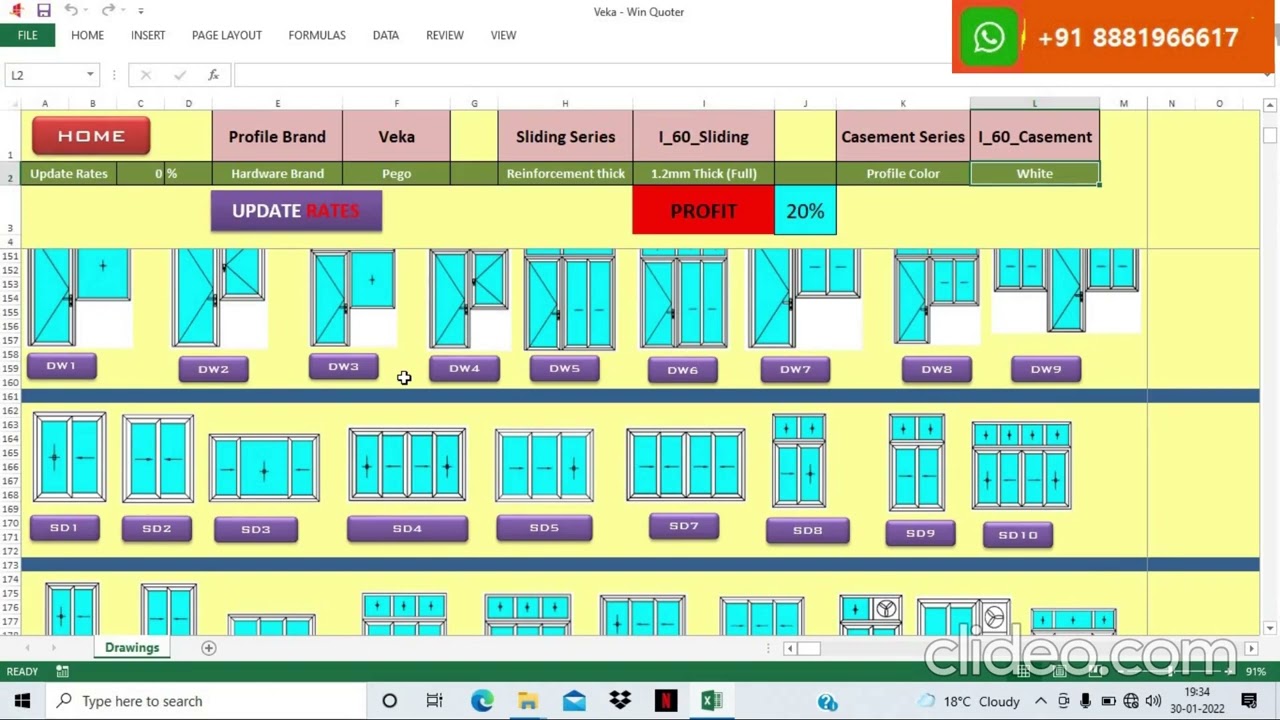Open the INSERT ribbon tab
1280x720 pixels.
[148, 35]
